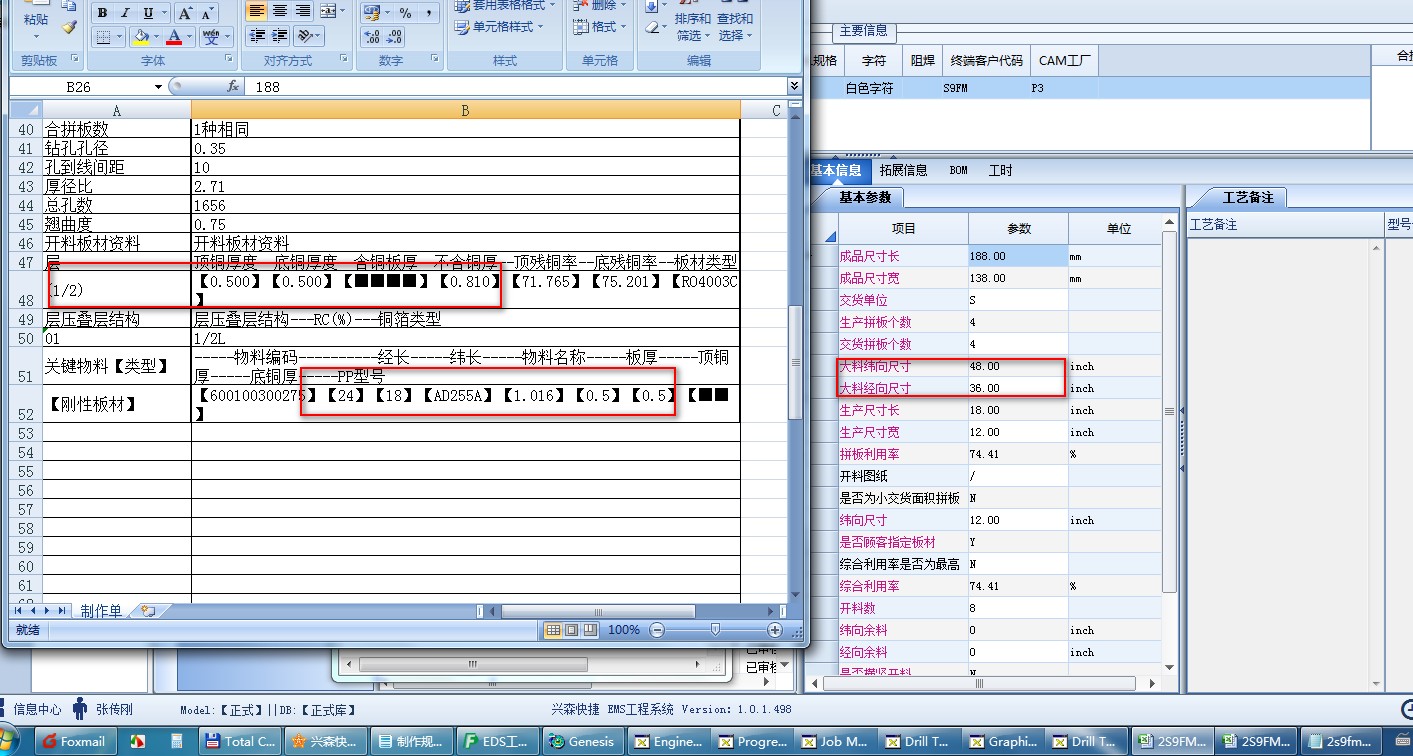This screenshot has height=756, width=1413.
Task: Switch to the Genesis taskbar window
Action: click(583, 741)
